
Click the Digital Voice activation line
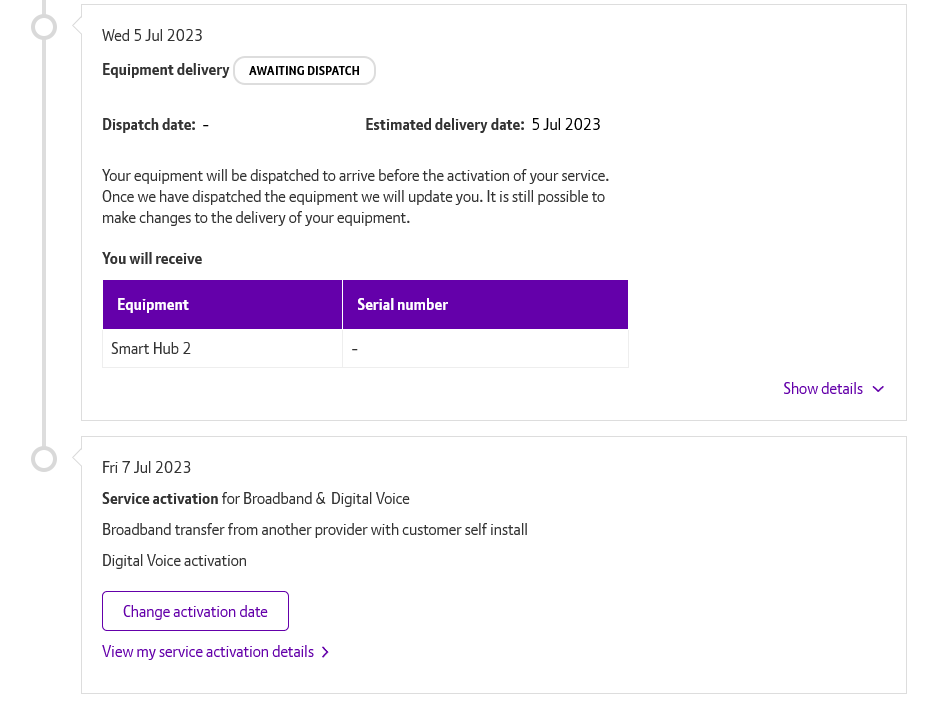click(x=174, y=560)
